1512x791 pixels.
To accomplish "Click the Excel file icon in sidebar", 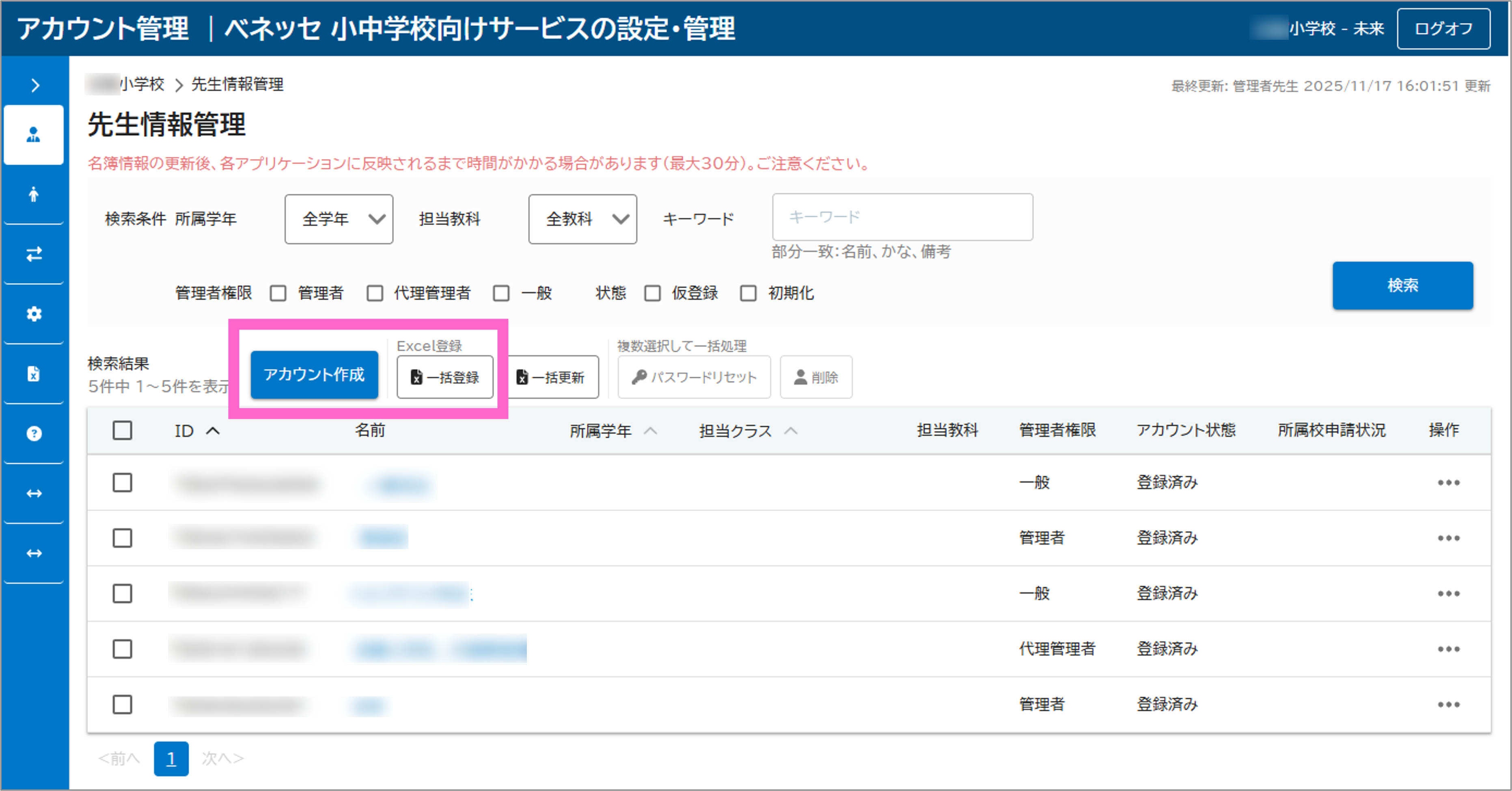I will point(33,374).
